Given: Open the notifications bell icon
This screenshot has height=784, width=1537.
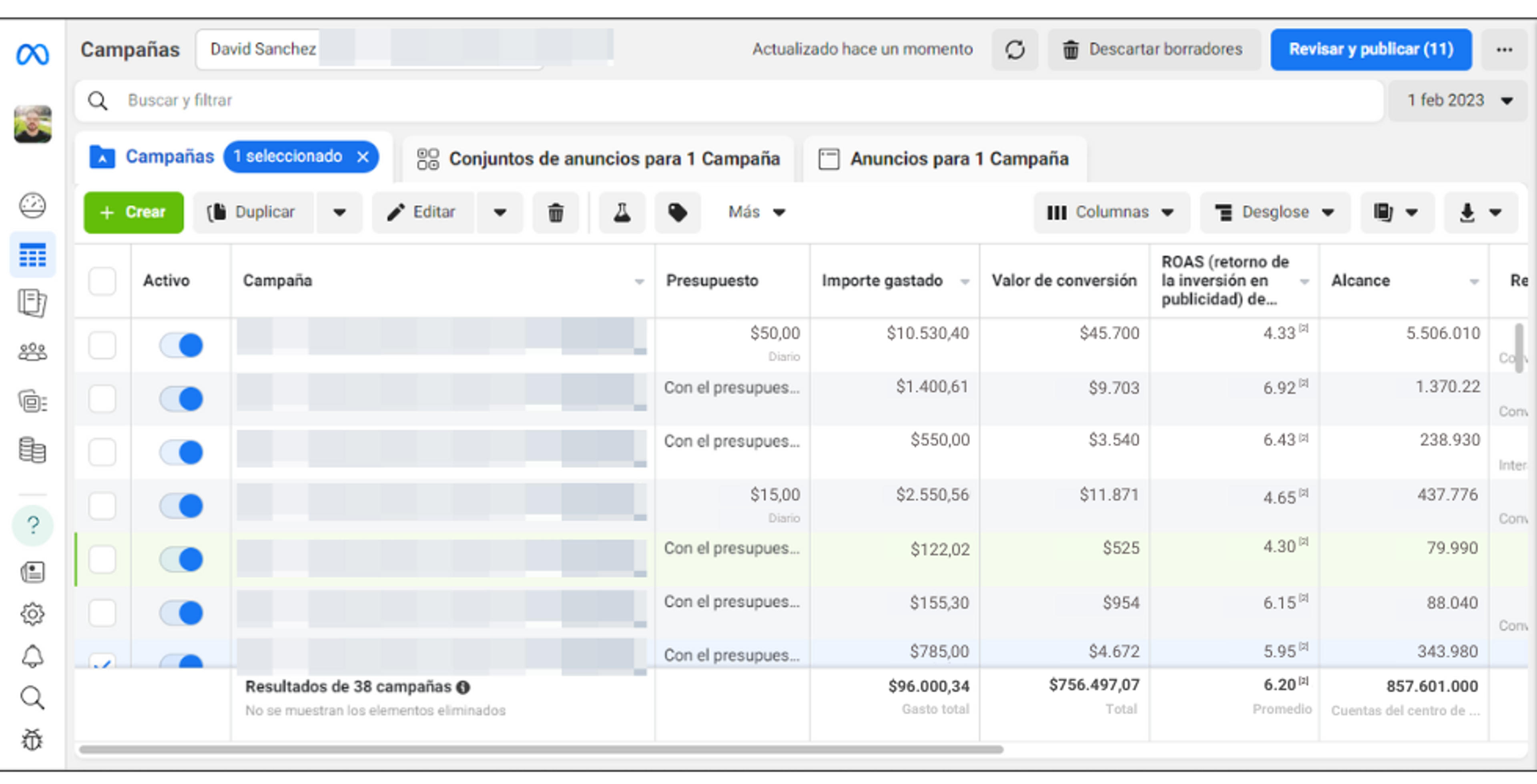Looking at the screenshot, I should (x=32, y=656).
